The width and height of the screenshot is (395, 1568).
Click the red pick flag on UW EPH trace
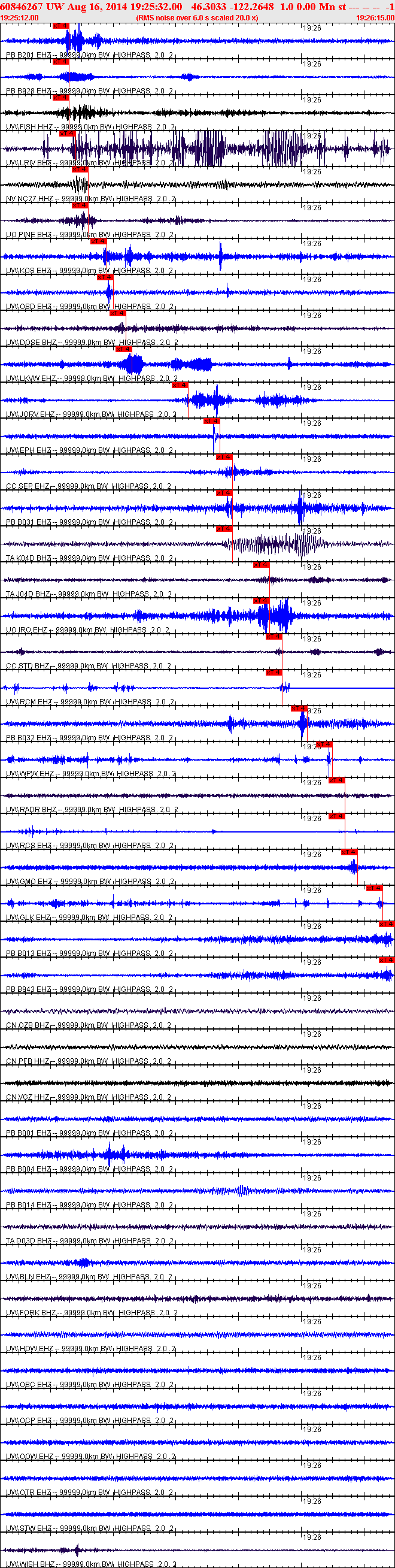click(211, 420)
